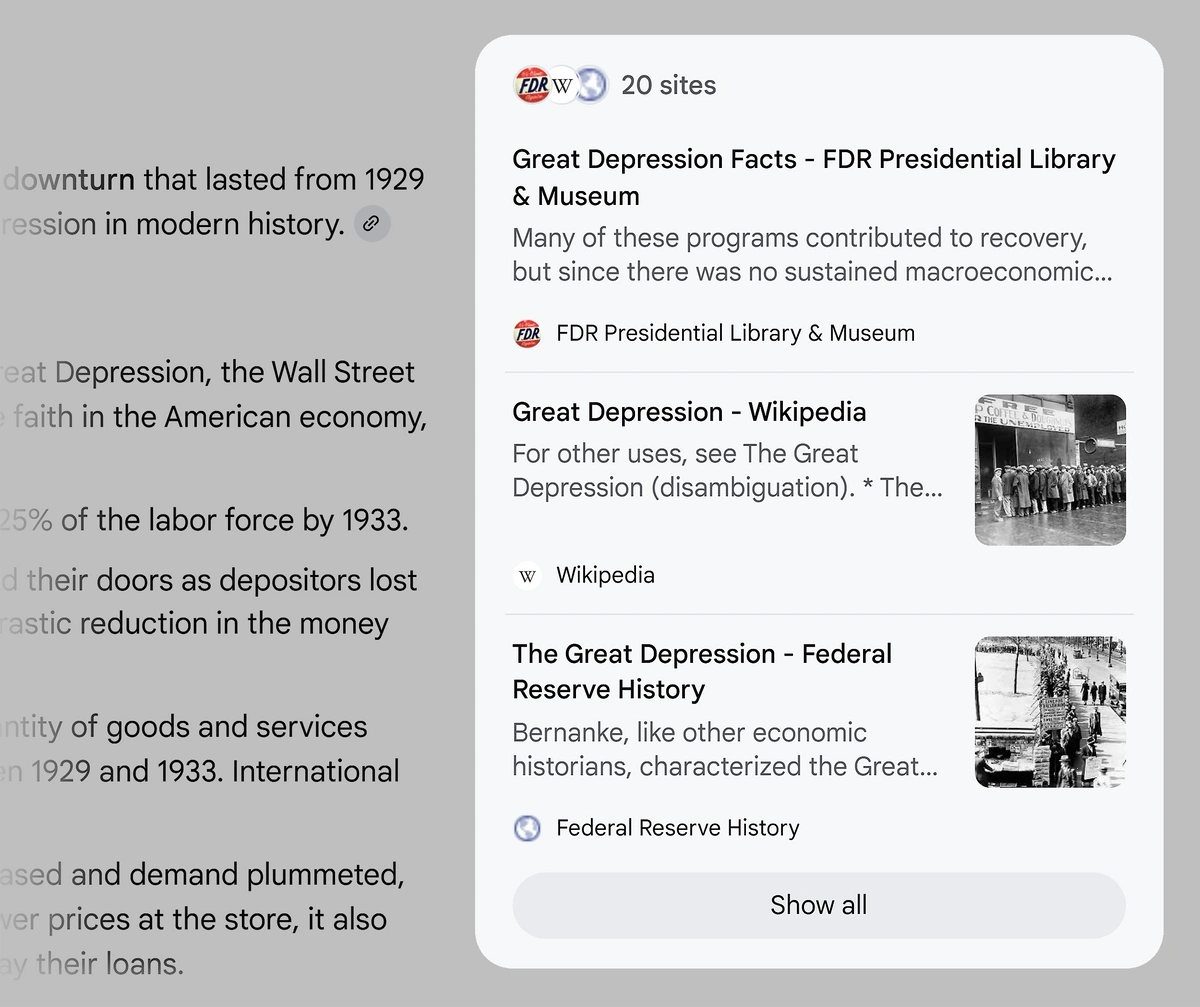Click the Federal Reserve History street photo thumbnail

pos(1050,712)
